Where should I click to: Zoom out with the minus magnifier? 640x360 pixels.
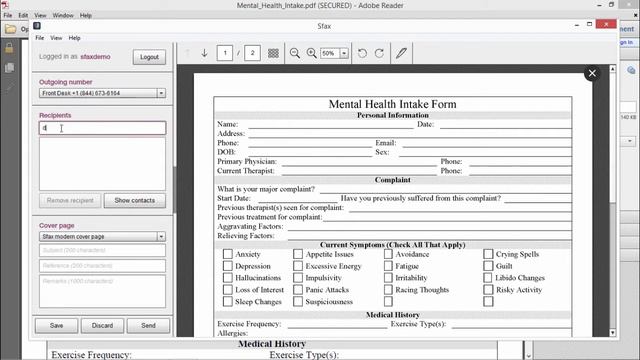point(295,53)
